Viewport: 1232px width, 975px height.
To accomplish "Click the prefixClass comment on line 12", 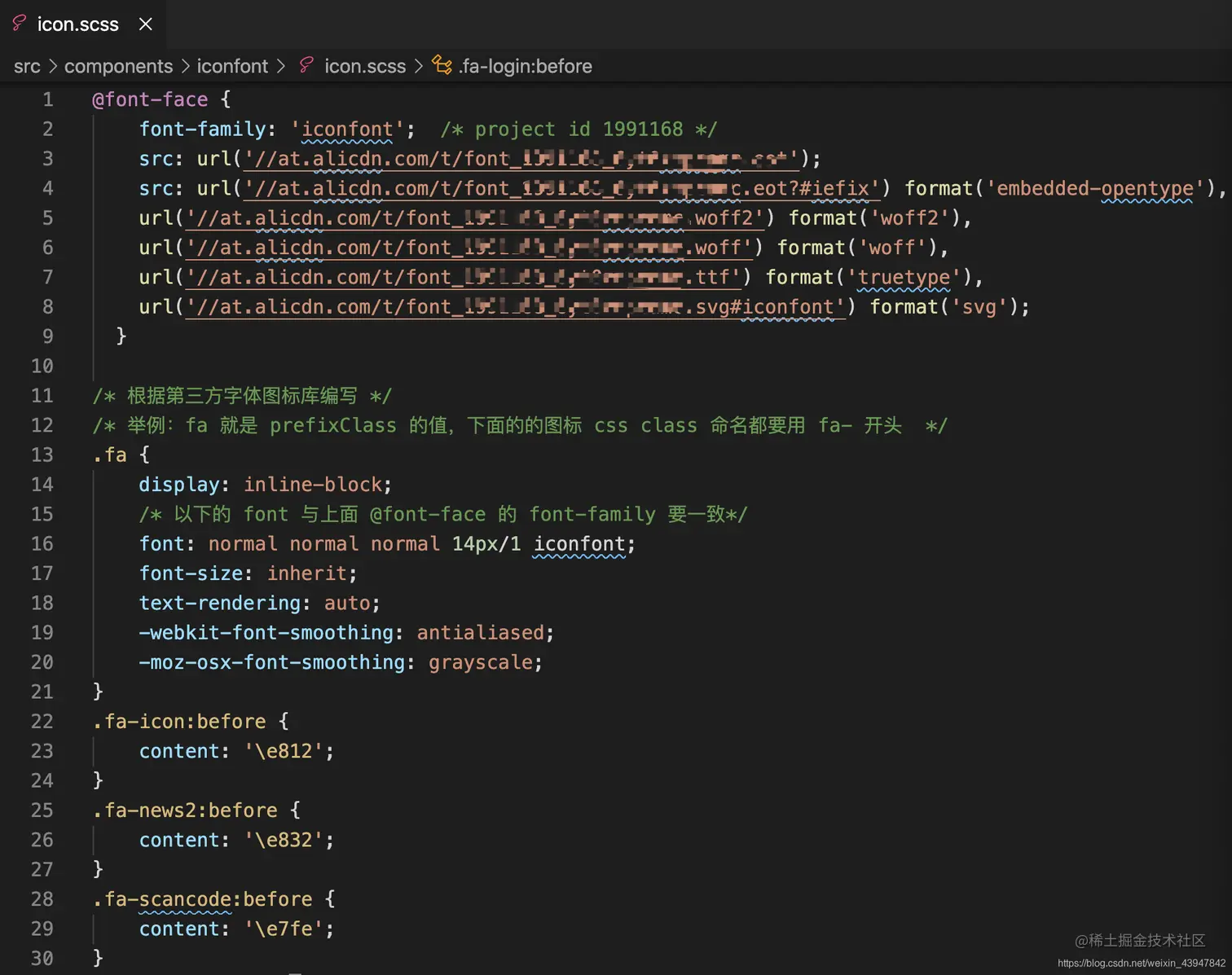I will click(520, 425).
